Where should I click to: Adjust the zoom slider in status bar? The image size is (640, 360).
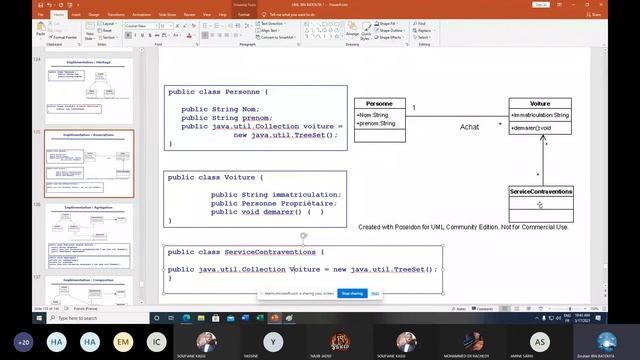click(x=570, y=309)
